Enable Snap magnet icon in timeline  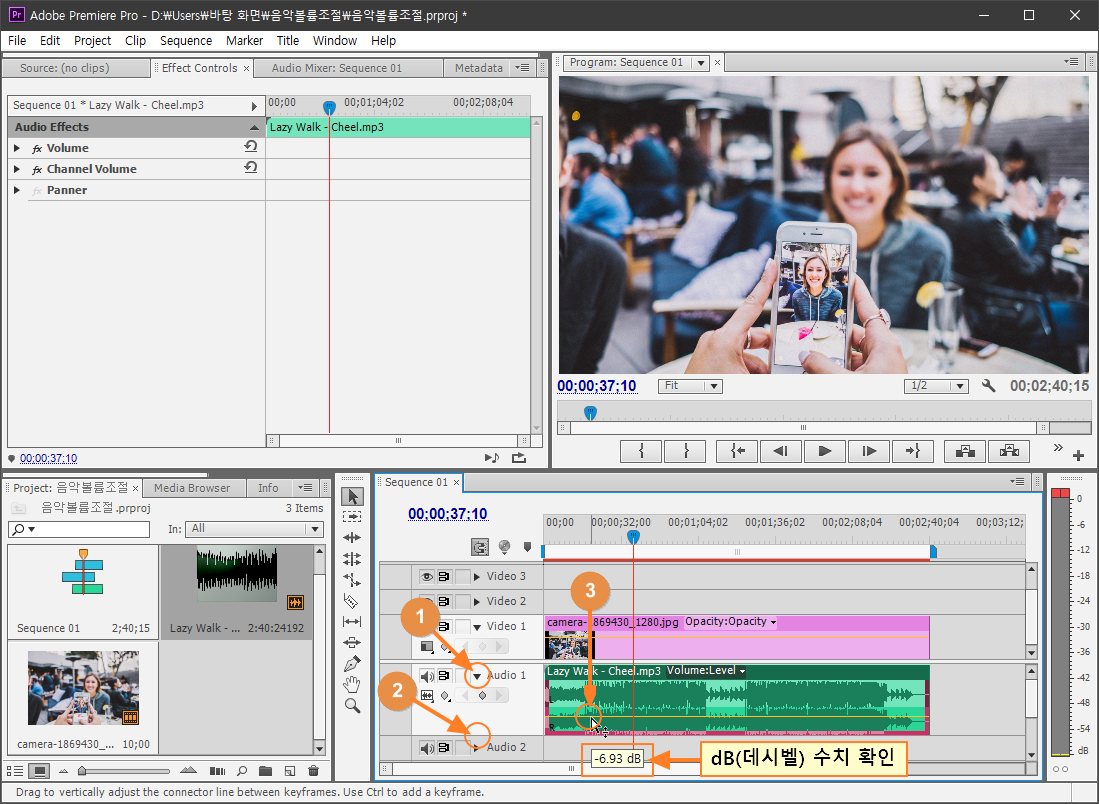(x=480, y=547)
